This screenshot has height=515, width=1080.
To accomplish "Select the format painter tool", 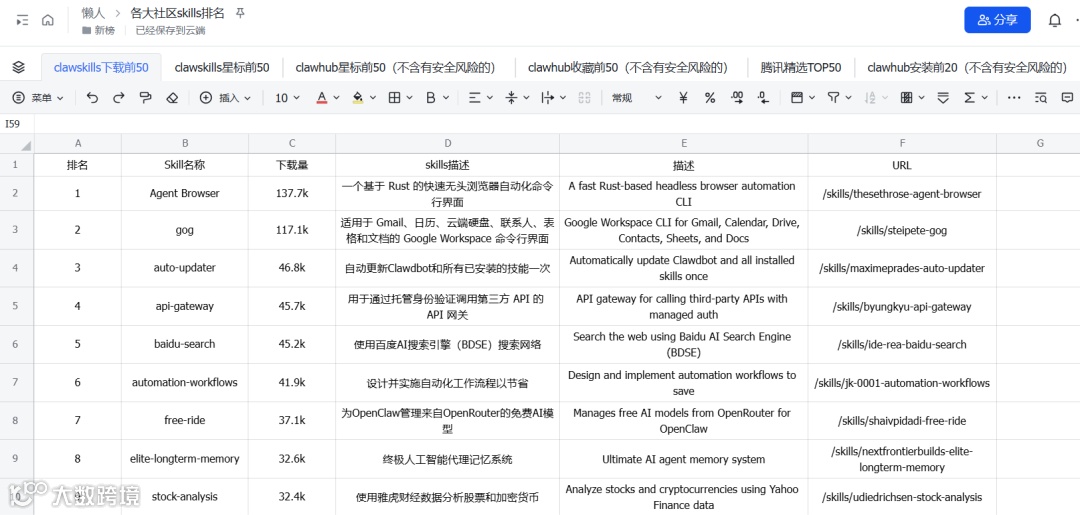I will click(x=145, y=98).
